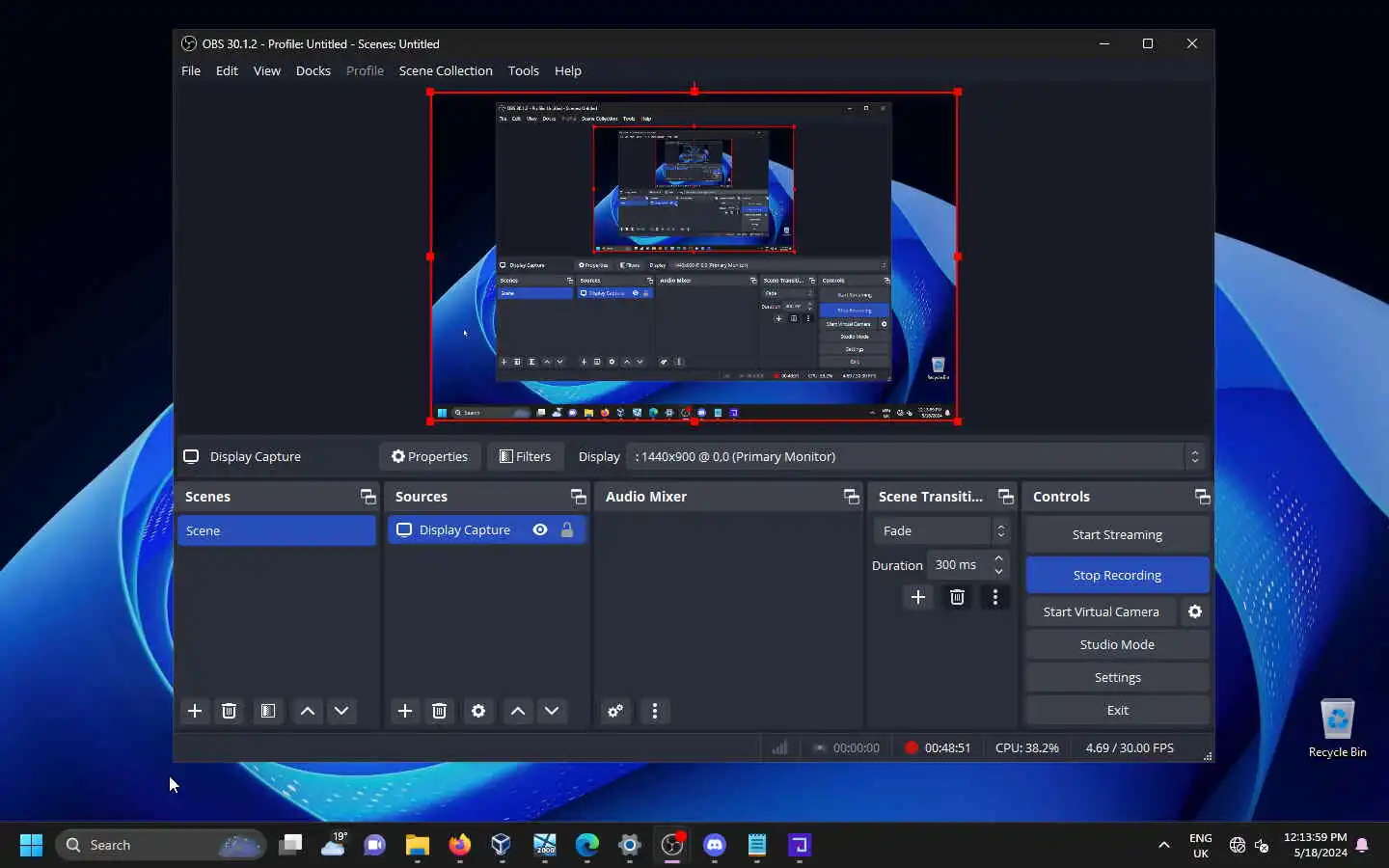Open Discord from taskbar
Image resolution: width=1389 pixels, height=868 pixels.
[715, 845]
